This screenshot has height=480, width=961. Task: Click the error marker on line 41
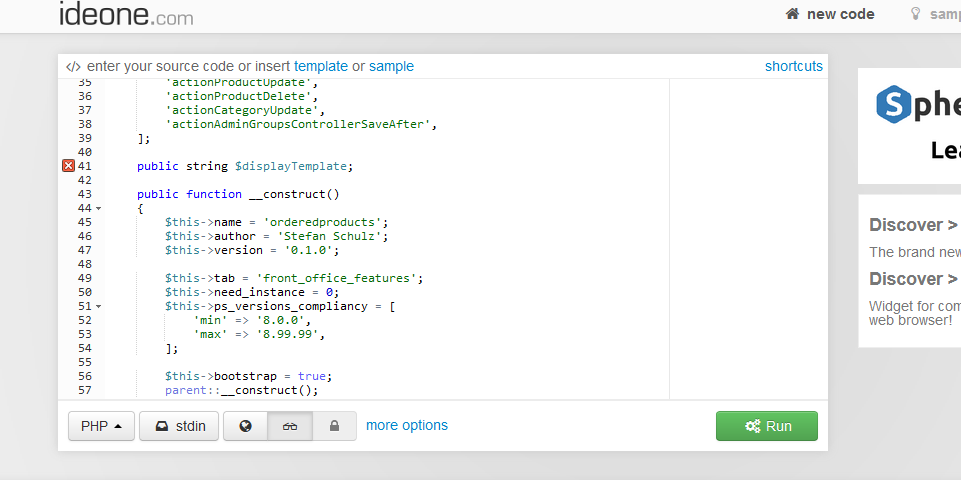[x=69, y=166]
